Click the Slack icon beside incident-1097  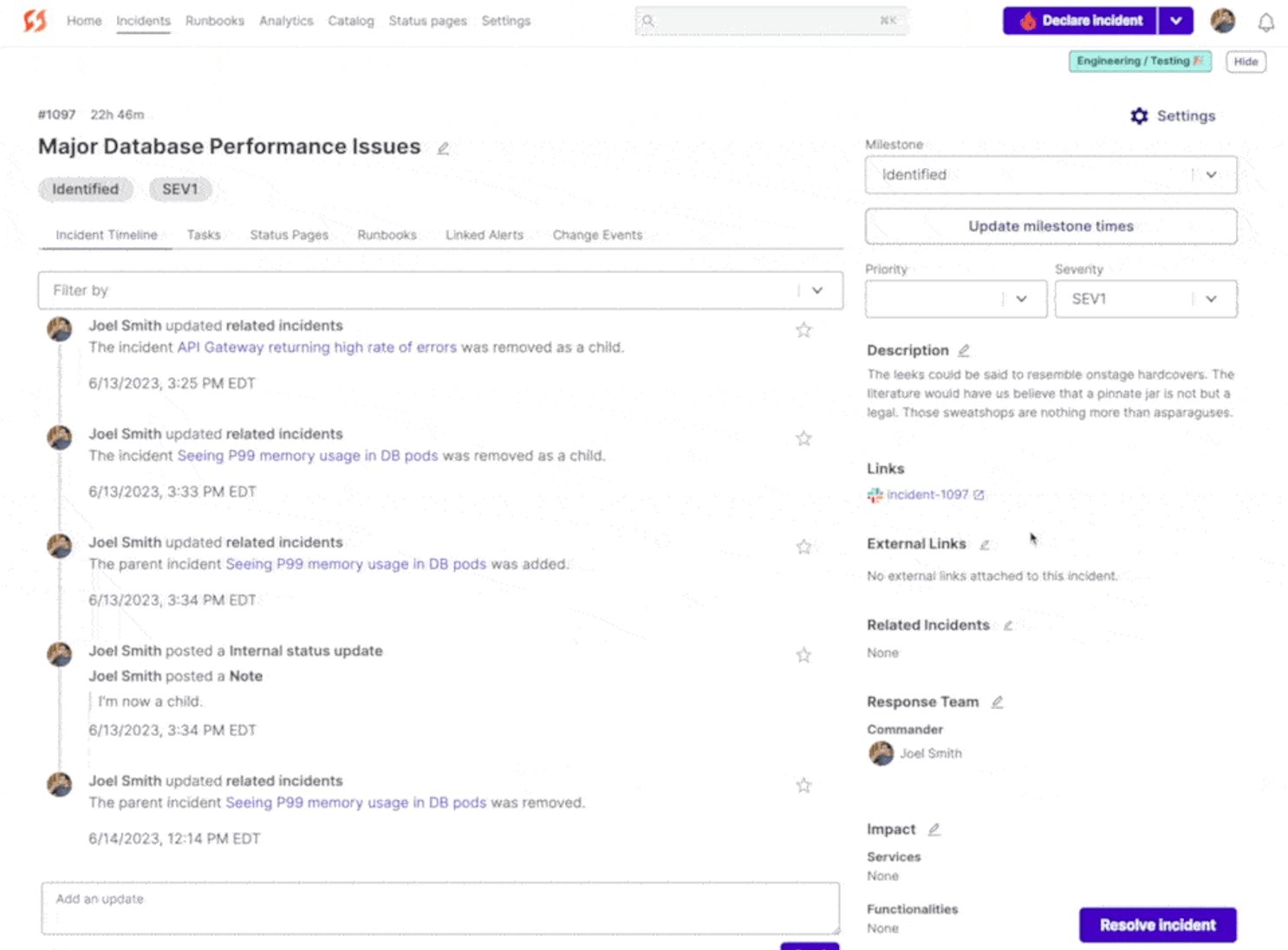click(875, 495)
